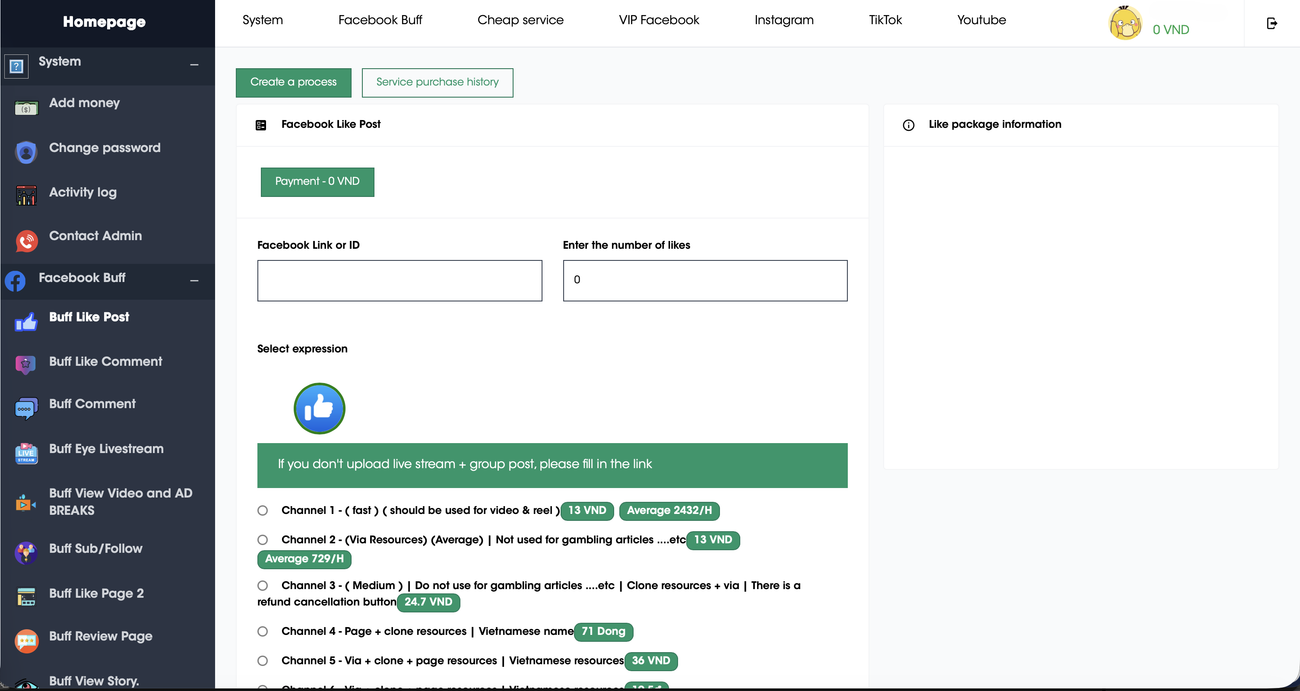Viewport: 1300px width, 691px height.
Task: Choose Channel 3 Medium radio option
Action: (263, 585)
